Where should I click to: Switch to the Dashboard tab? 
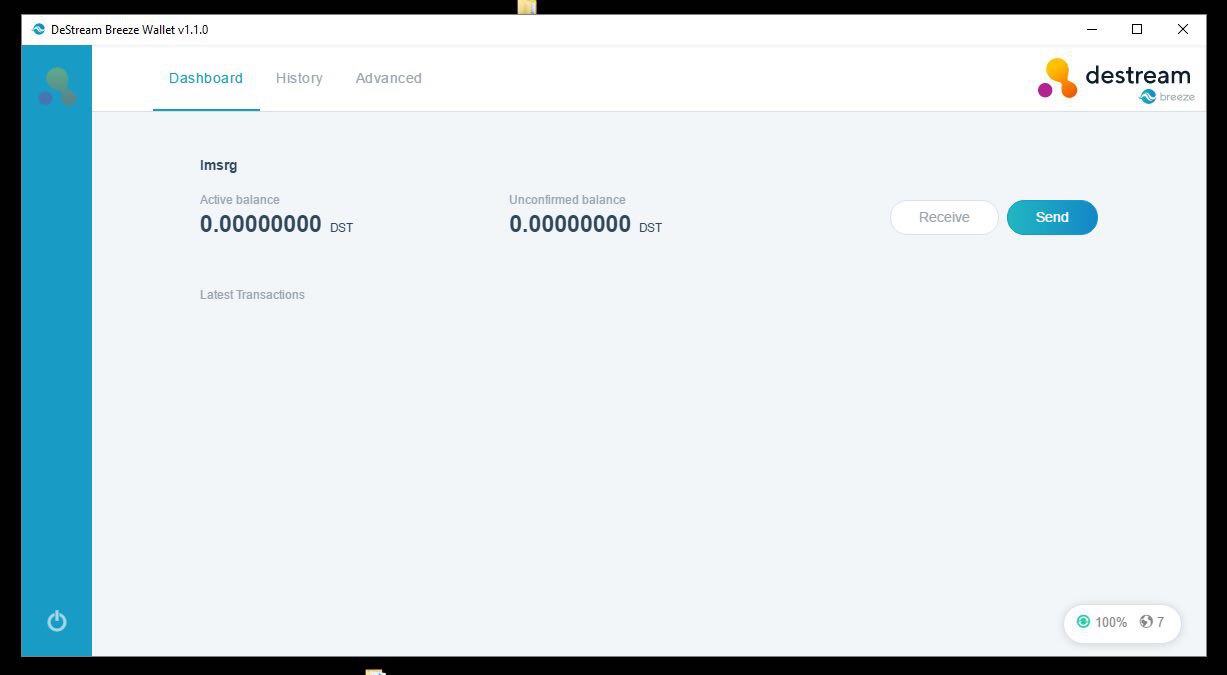[x=206, y=78]
